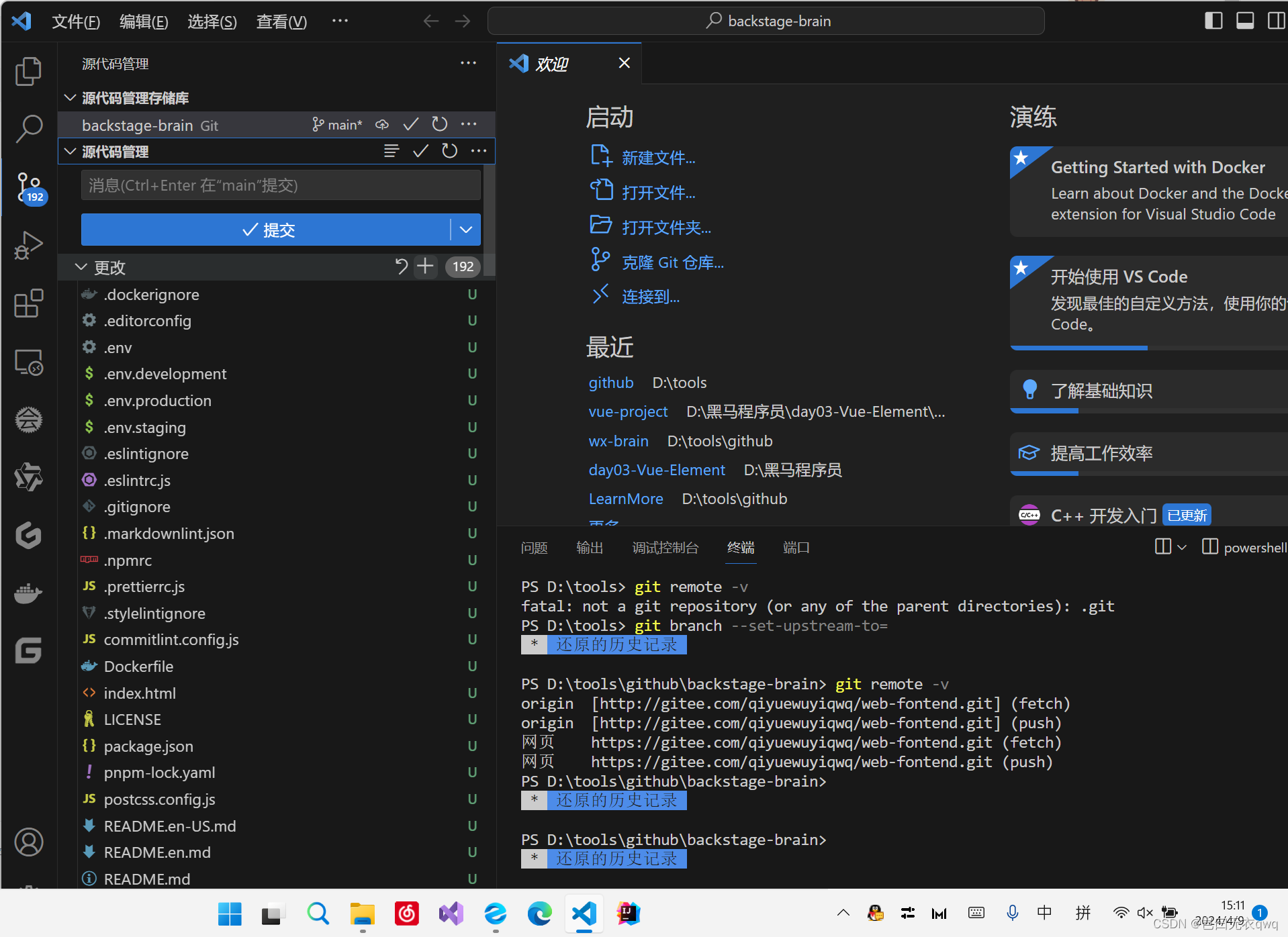Close the Welcome tab
The image size is (1288, 937).
pos(625,63)
